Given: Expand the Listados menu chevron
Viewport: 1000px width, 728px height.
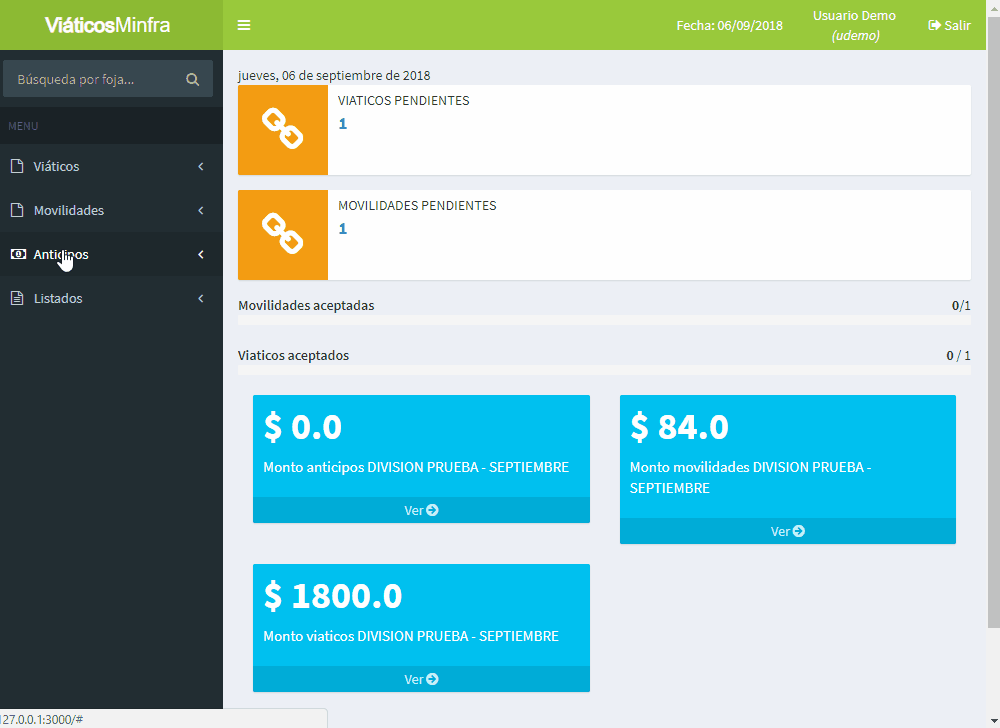Looking at the screenshot, I should [200, 299].
